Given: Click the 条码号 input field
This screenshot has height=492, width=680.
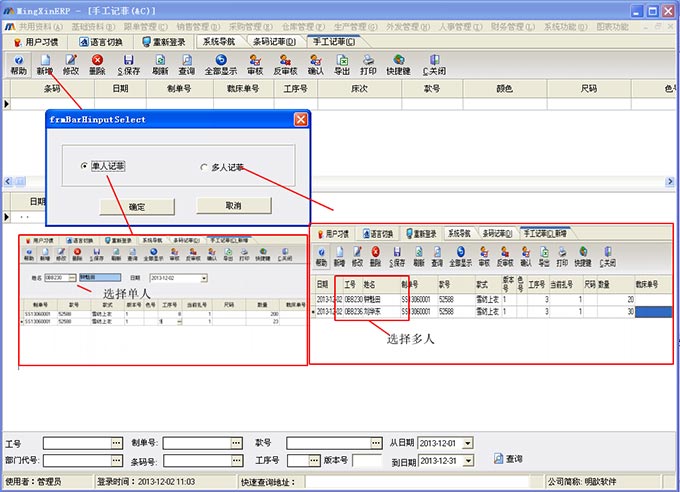Looking at the screenshot, I should point(198,461).
